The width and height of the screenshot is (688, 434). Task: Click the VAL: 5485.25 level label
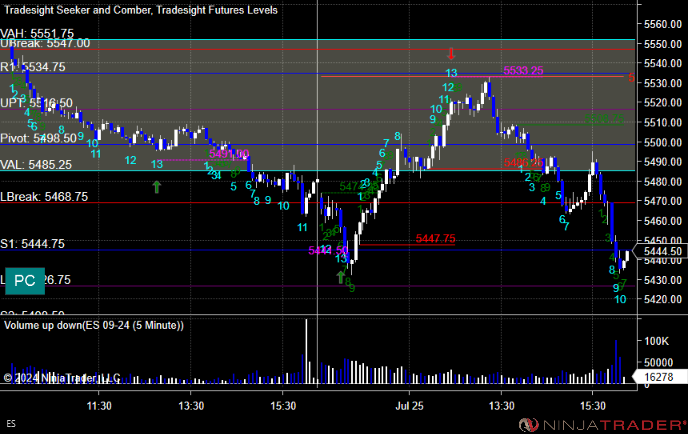(x=36, y=165)
